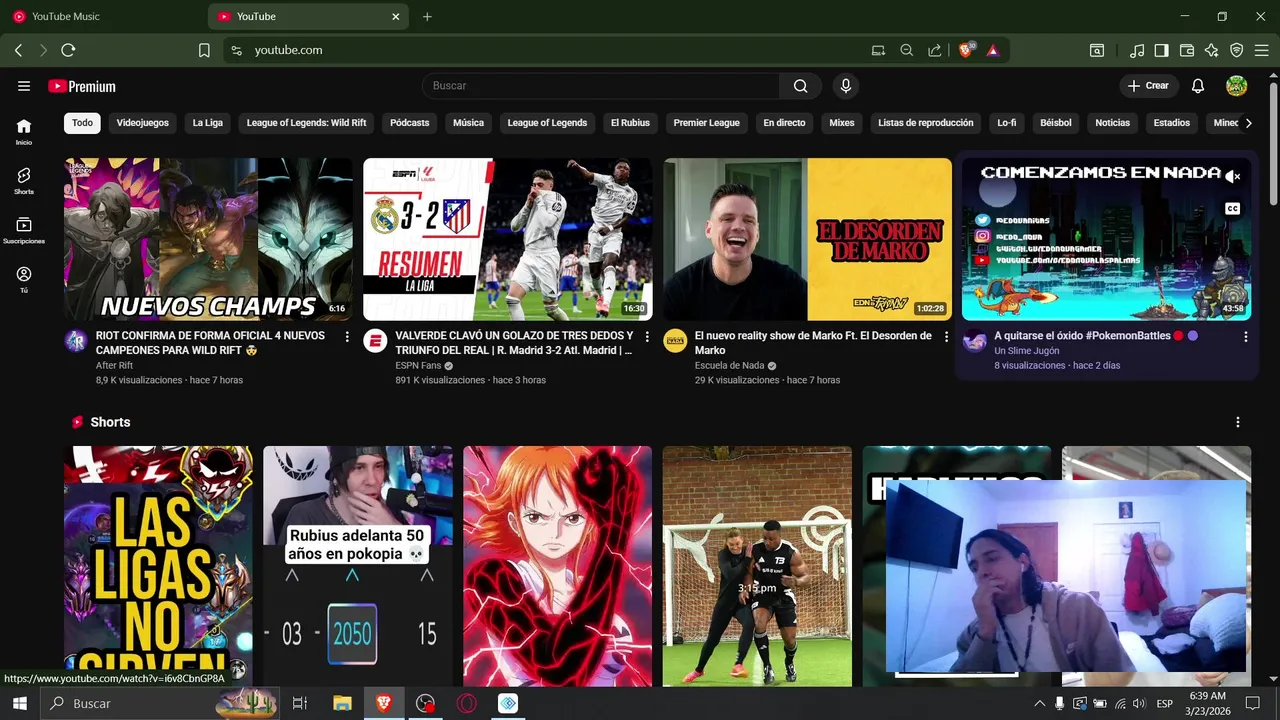Open Brave playlist music note icon
Image resolution: width=1280 pixels, height=720 pixels.
point(1137,50)
